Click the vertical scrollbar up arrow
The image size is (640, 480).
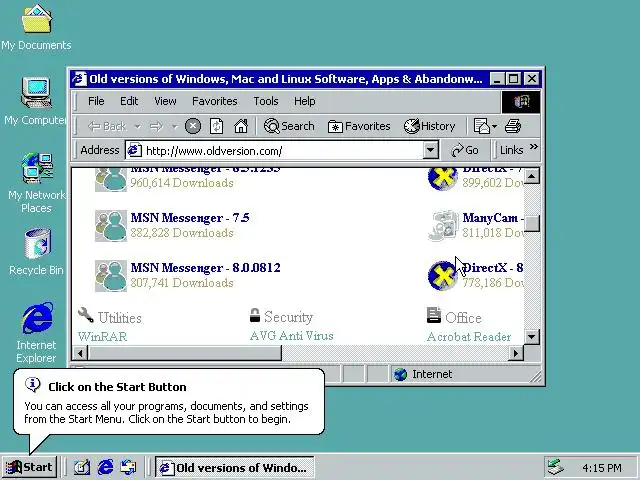(x=532, y=176)
